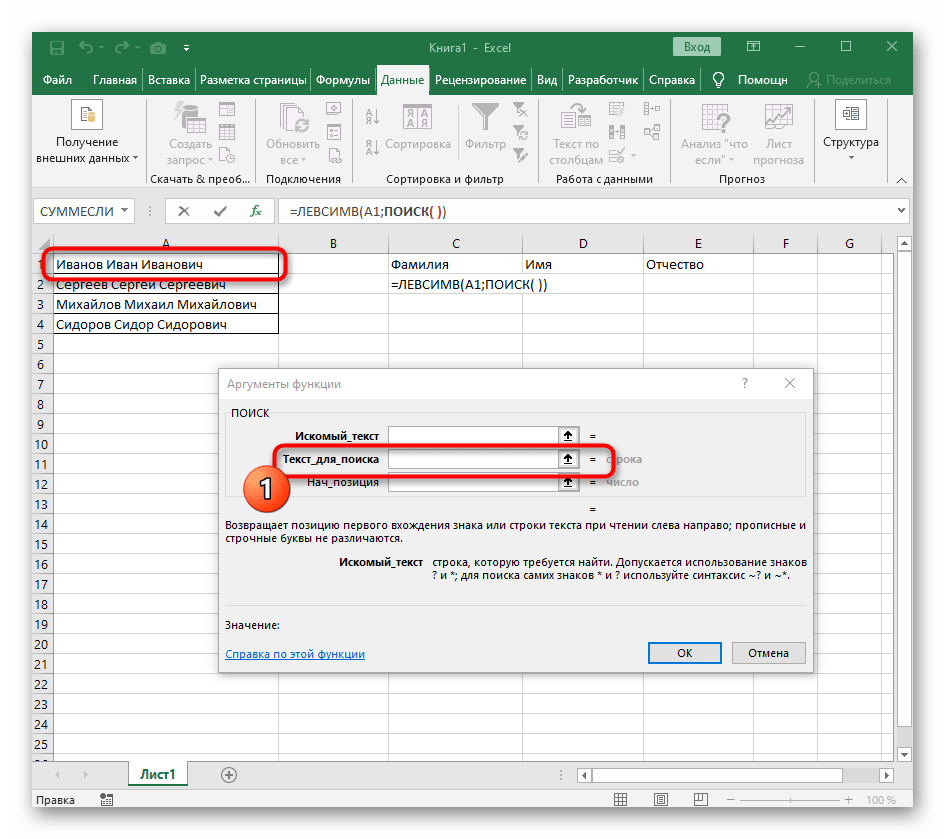Switch to the Рецензирование tab
945x839 pixels.
480,80
